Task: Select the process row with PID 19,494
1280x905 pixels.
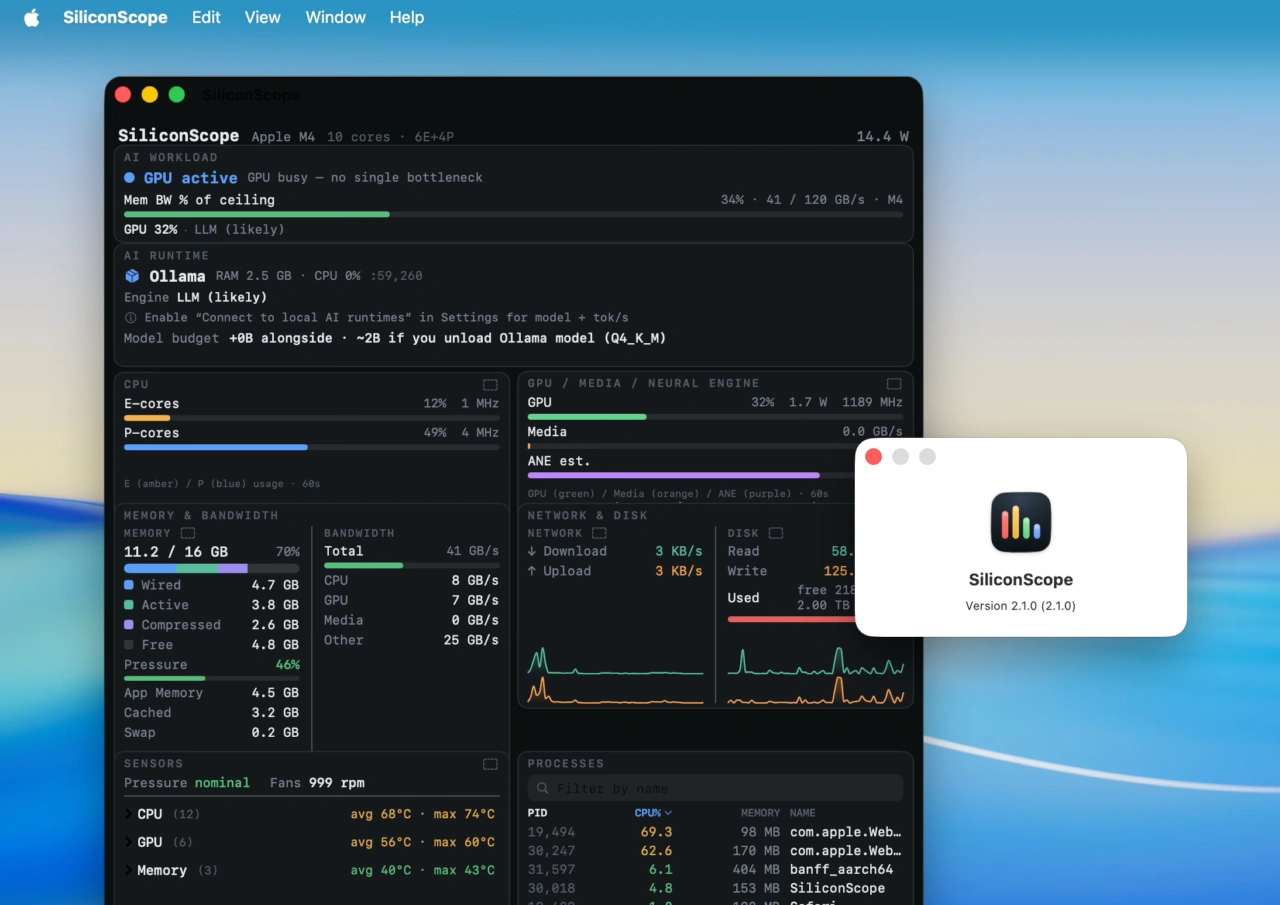Action: [x=715, y=832]
